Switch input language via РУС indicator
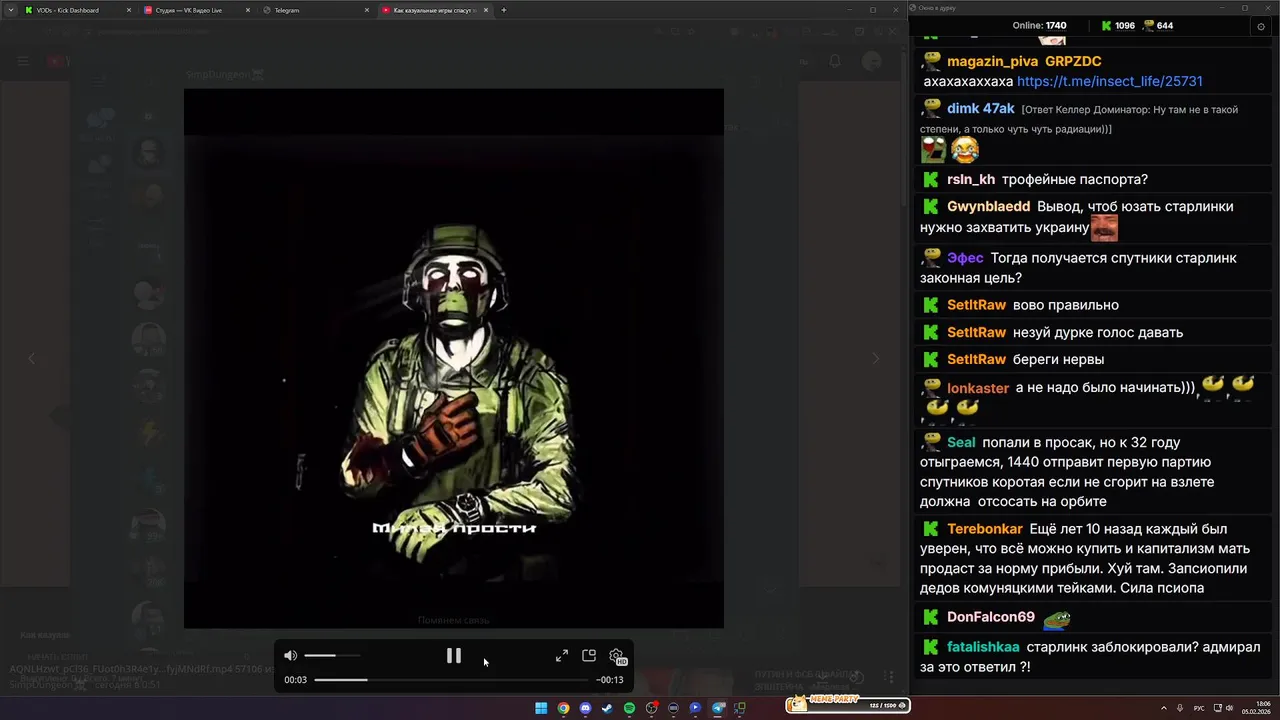 pyautogui.click(x=1199, y=708)
